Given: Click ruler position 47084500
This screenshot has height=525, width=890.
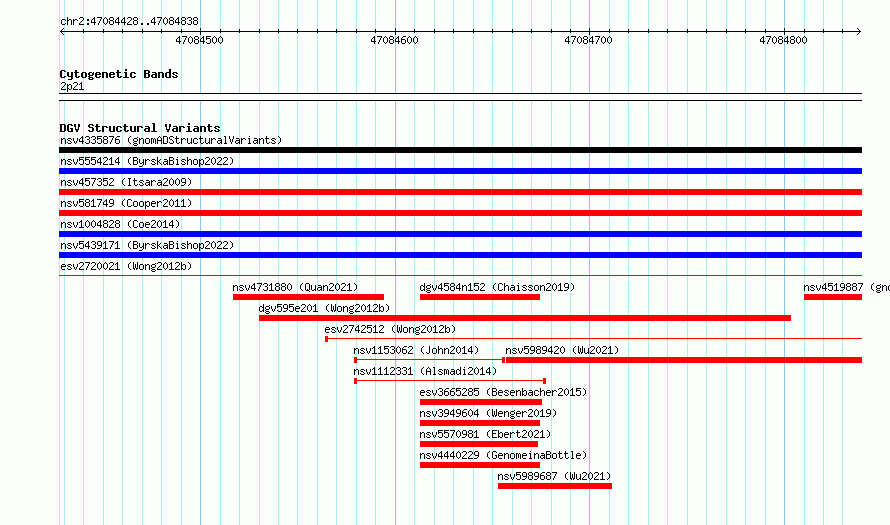Looking at the screenshot, I should pos(200,40).
